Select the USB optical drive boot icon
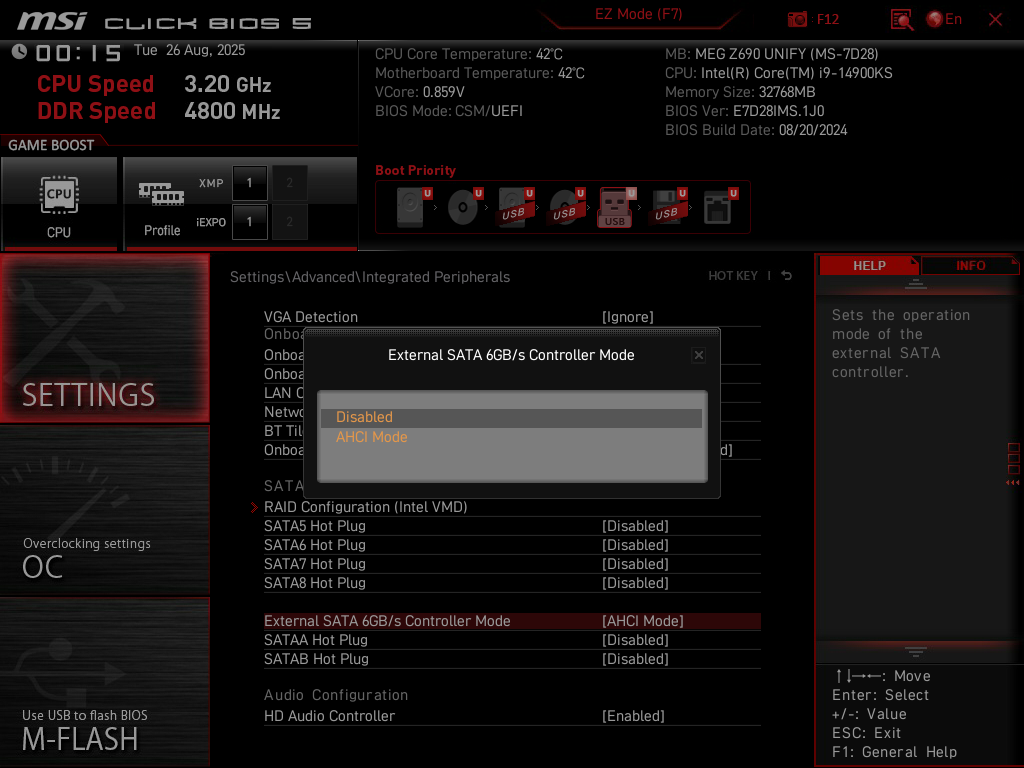The image size is (1024, 768). pos(567,207)
